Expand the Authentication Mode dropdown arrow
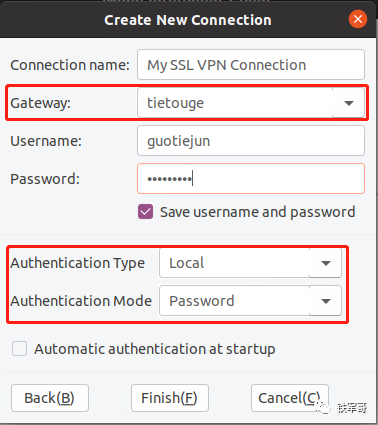 (326, 301)
